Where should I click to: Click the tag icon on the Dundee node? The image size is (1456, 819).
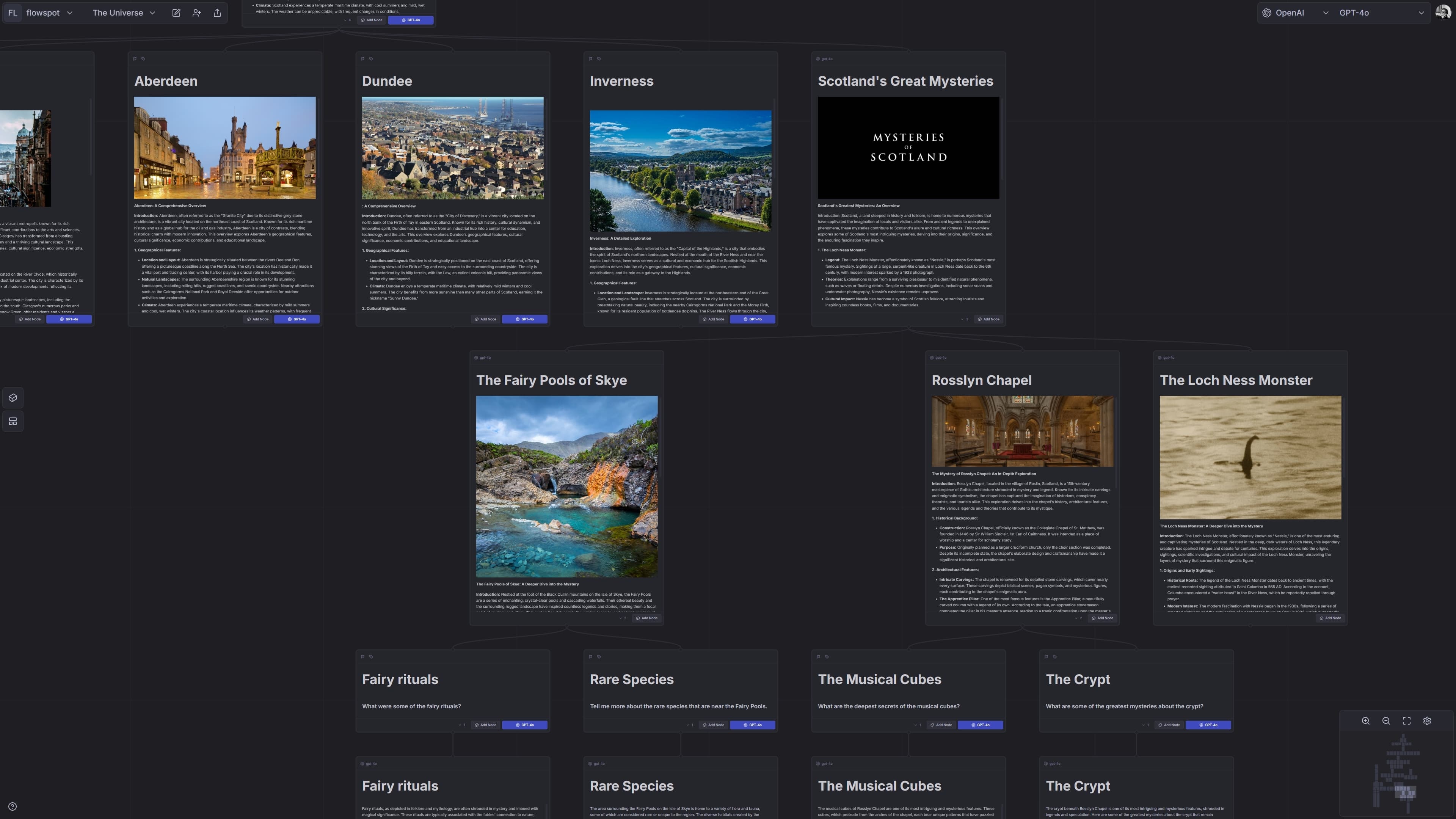[x=371, y=59]
